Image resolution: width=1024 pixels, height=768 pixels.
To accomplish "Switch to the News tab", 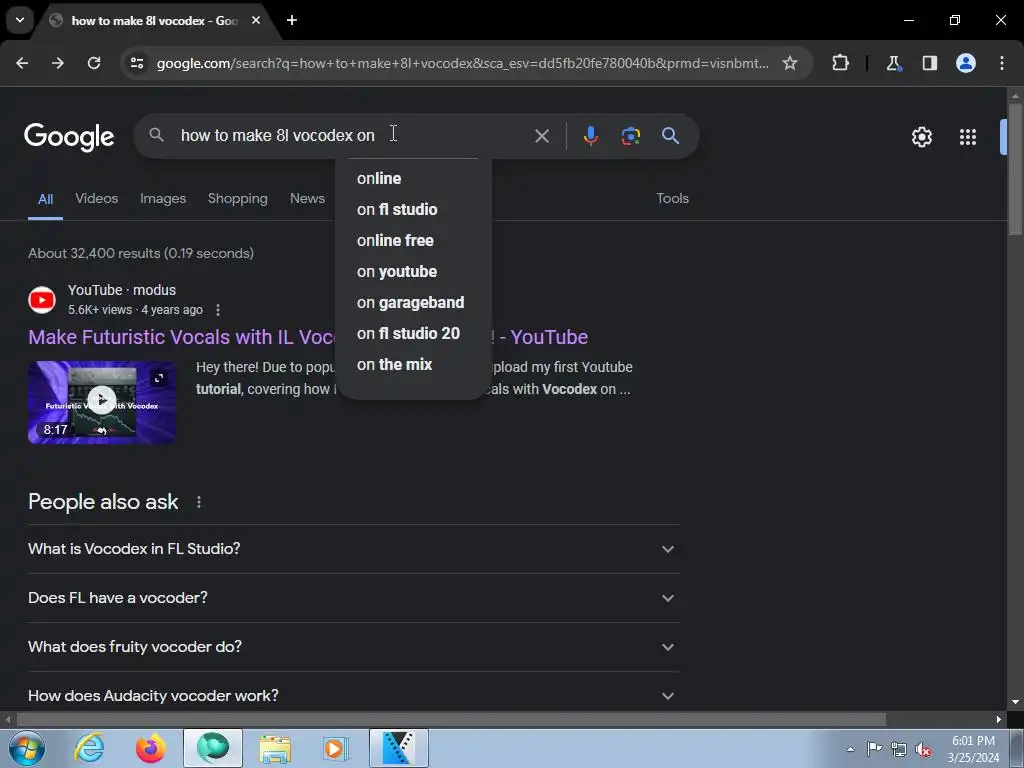I will tap(307, 199).
